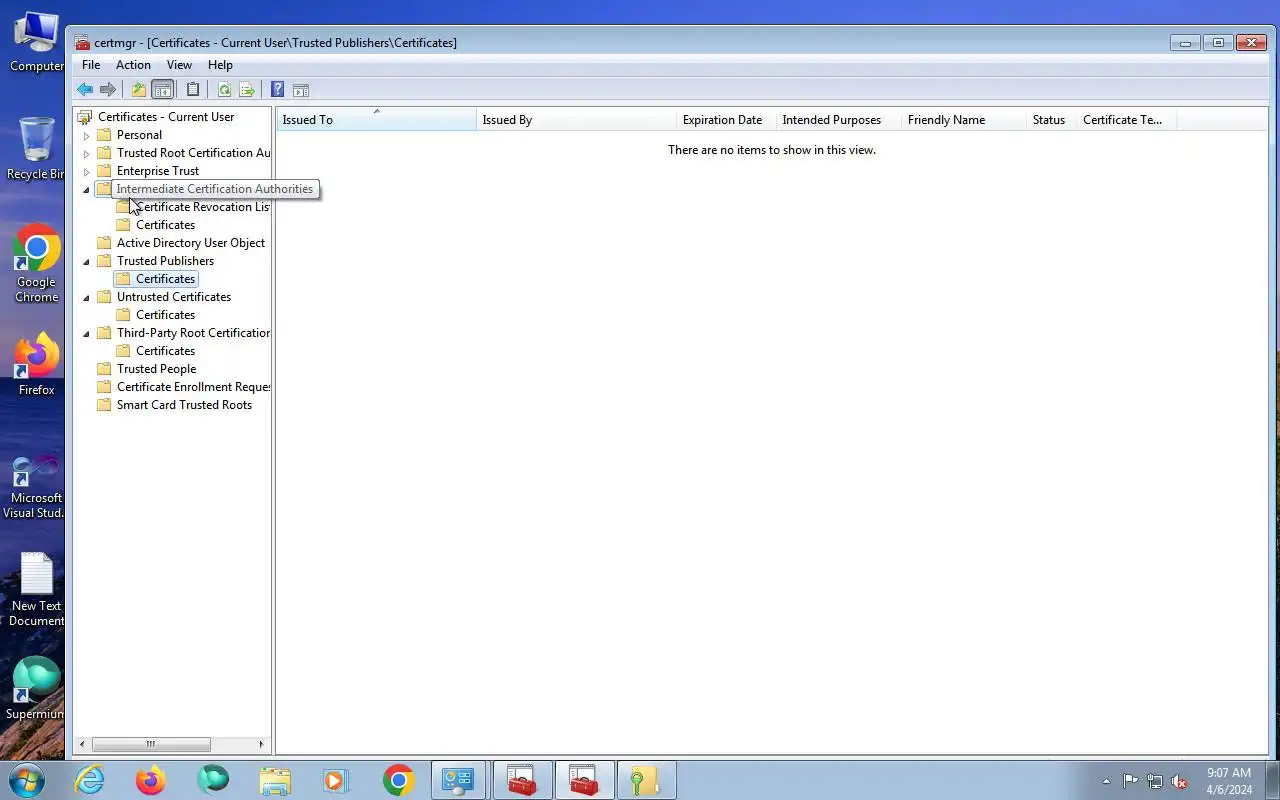Open Help using the question mark icon
This screenshot has width=1280, height=800.
click(278, 90)
